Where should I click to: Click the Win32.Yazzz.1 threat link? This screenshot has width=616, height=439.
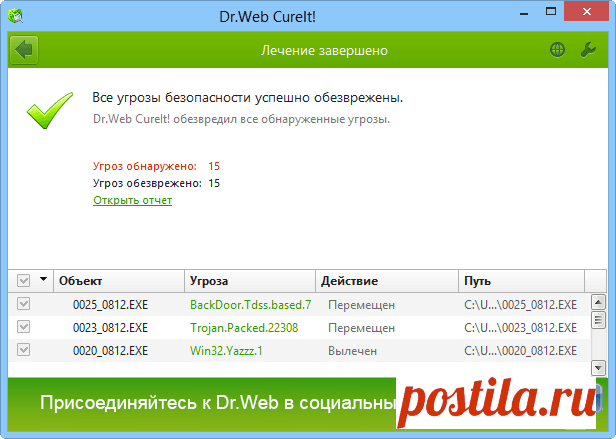tap(228, 350)
